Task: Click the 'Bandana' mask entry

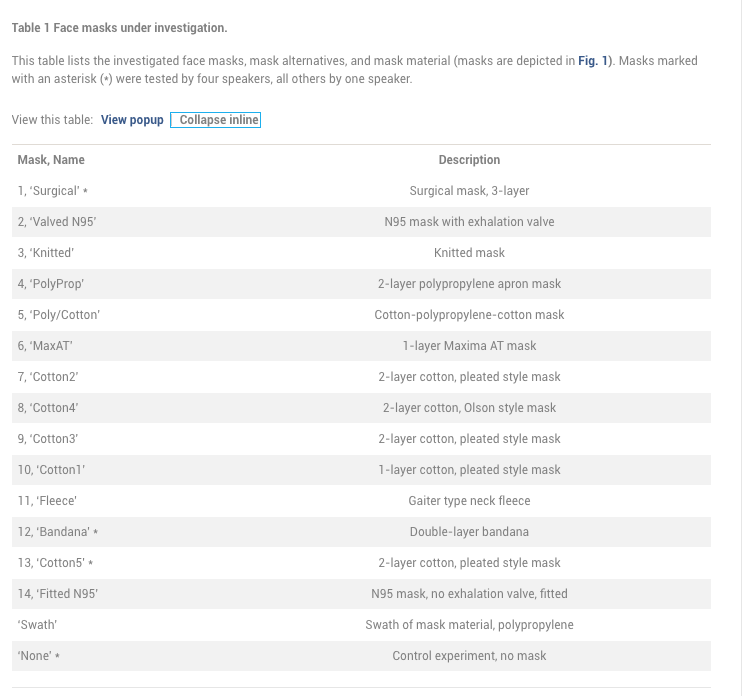Action: pos(58,532)
